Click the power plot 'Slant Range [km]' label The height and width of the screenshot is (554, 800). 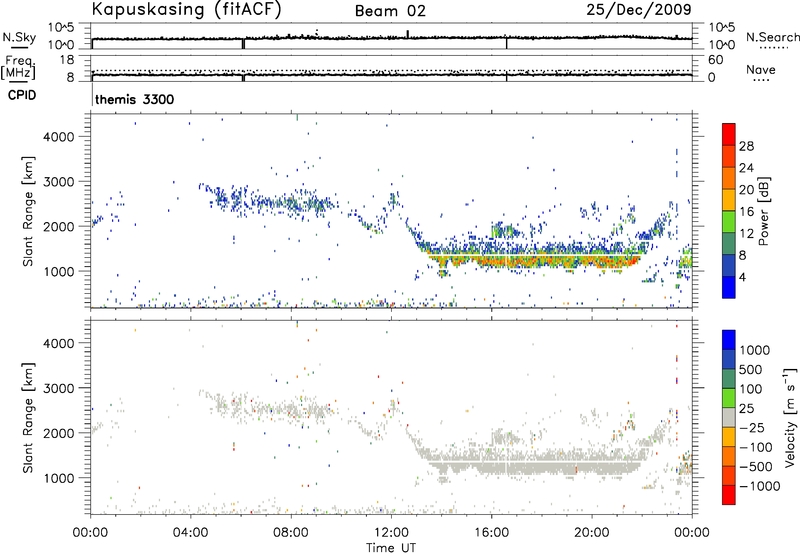pyautogui.click(x=28, y=211)
